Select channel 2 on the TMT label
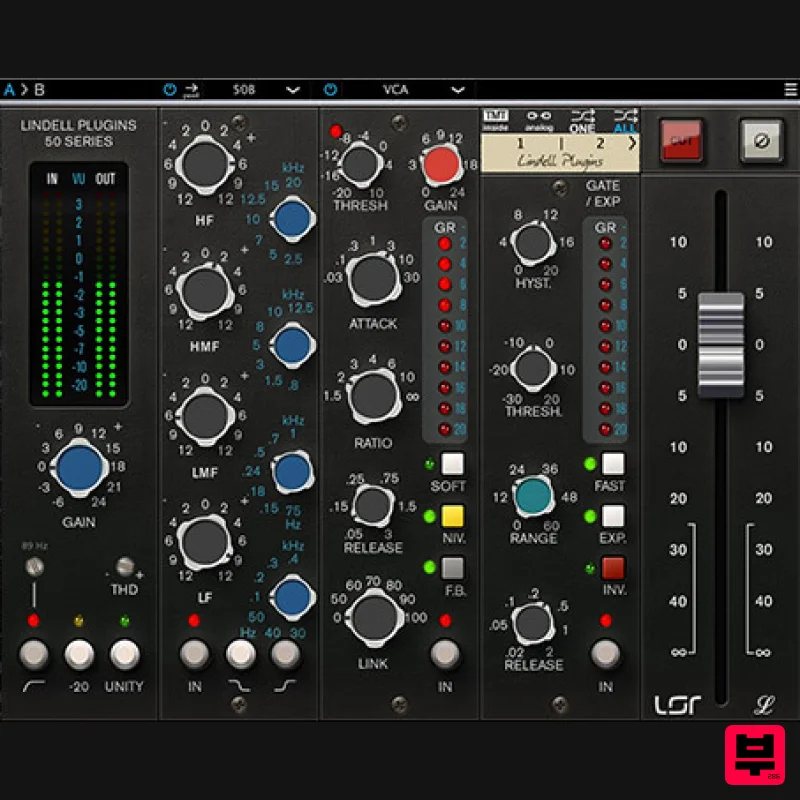The width and height of the screenshot is (800, 800). click(600, 143)
